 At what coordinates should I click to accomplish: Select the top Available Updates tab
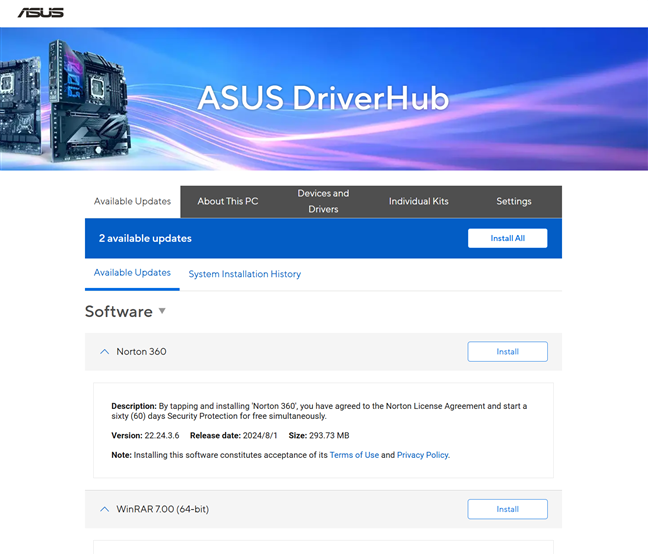[x=132, y=201]
